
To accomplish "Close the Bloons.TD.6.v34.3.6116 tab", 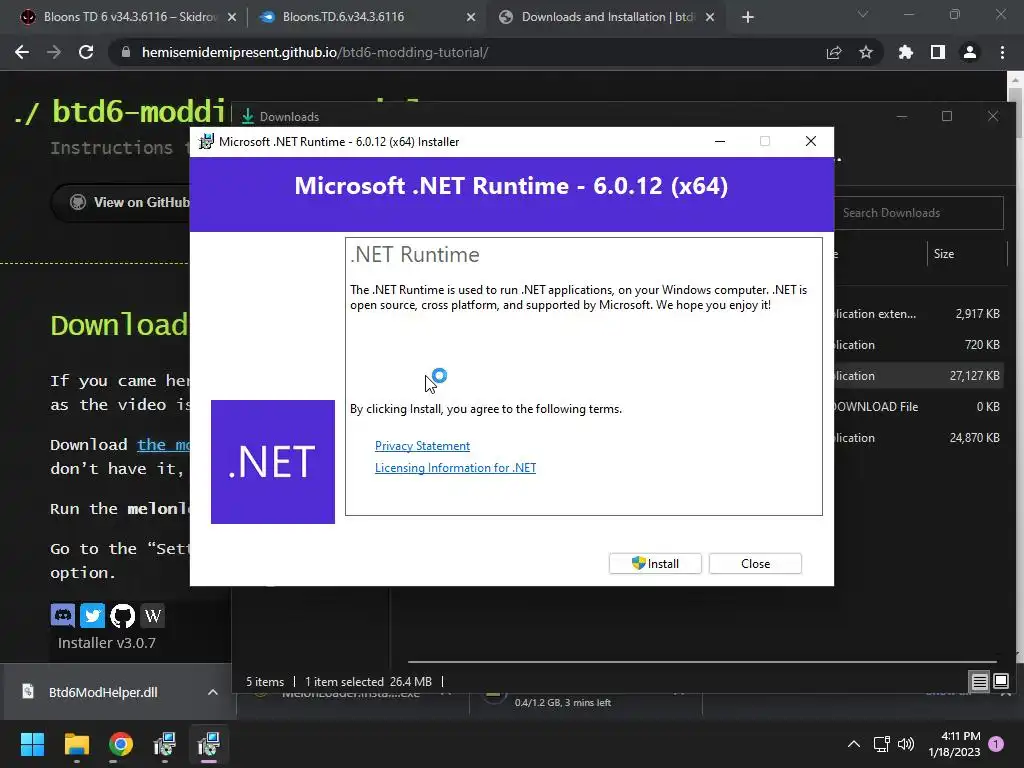I will pos(471,17).
